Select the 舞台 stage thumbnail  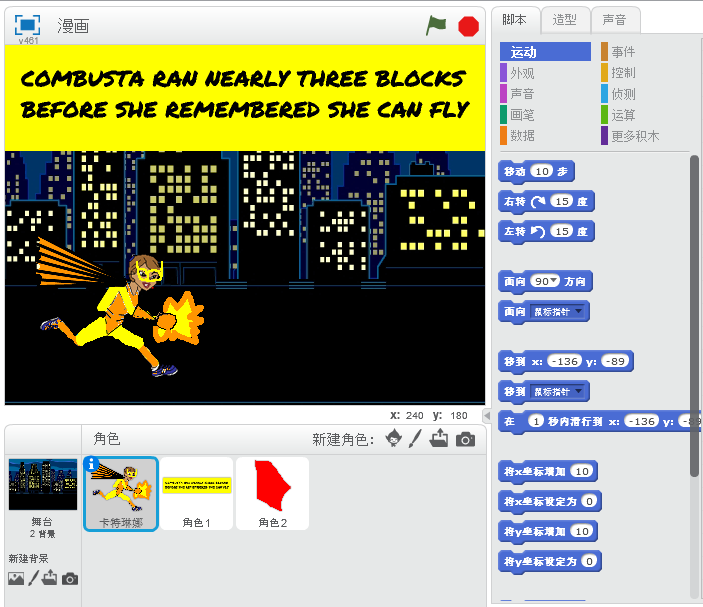[43, 484]
